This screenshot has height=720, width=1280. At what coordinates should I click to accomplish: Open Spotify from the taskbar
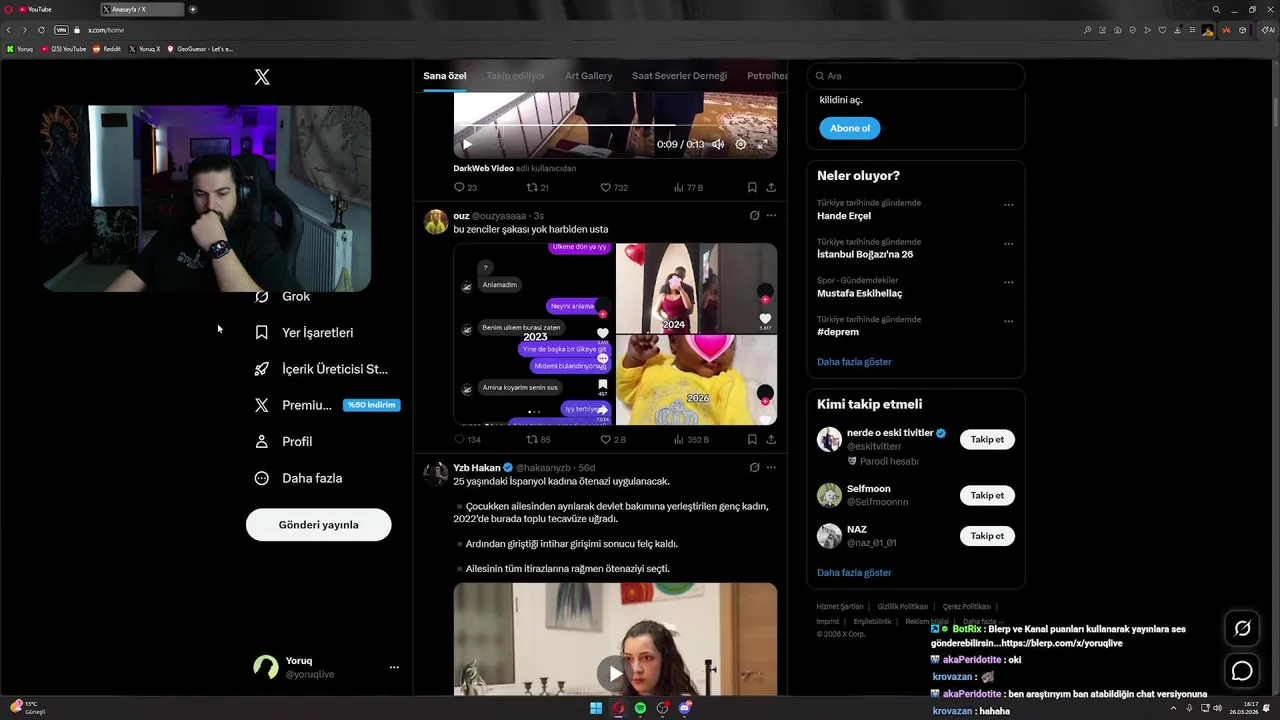coord(640,708)
